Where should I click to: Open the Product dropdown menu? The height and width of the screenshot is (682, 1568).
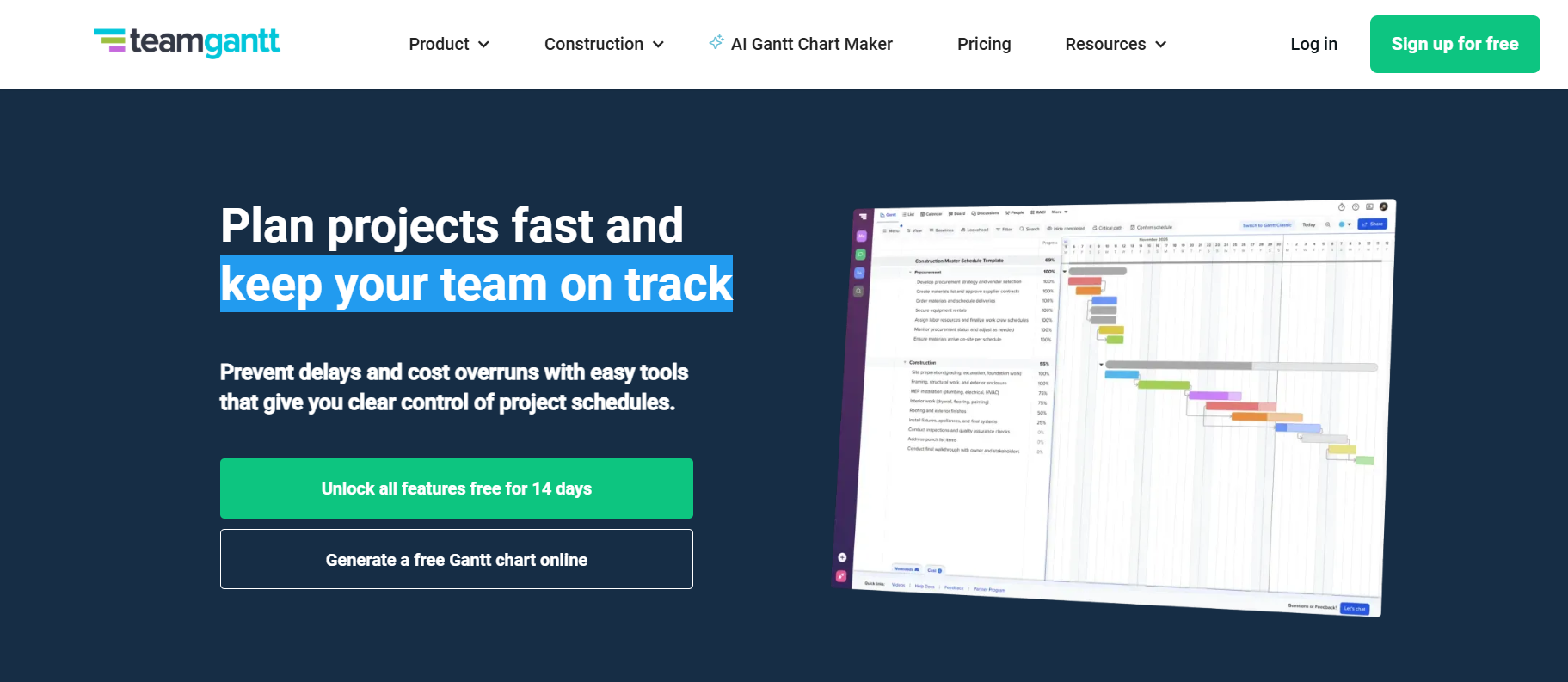(x=449, y=44)
